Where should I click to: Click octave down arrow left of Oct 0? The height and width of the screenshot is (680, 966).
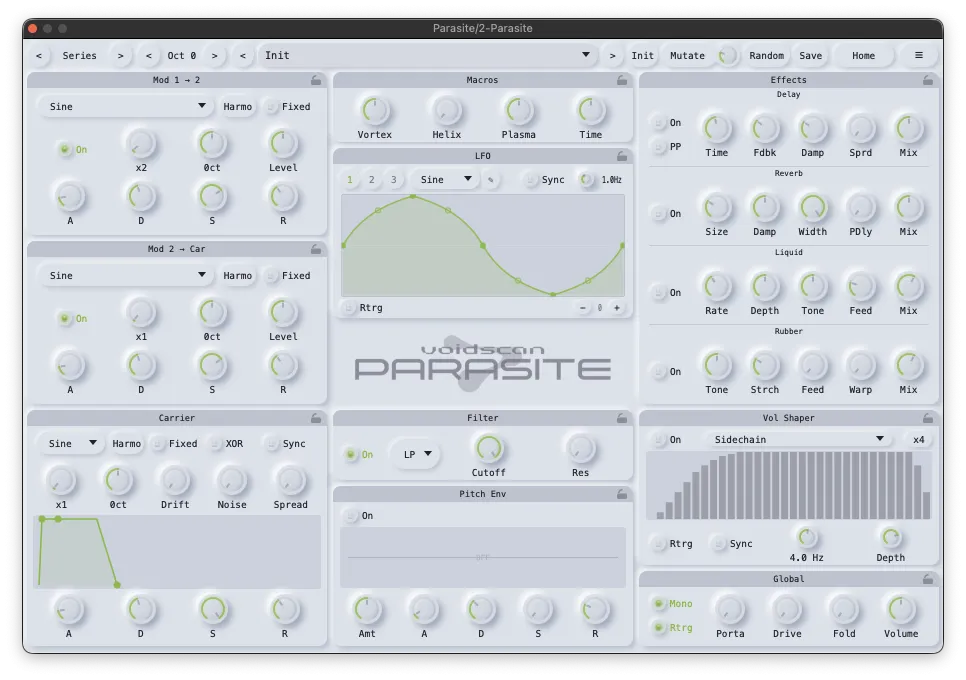tap(148, 55)
